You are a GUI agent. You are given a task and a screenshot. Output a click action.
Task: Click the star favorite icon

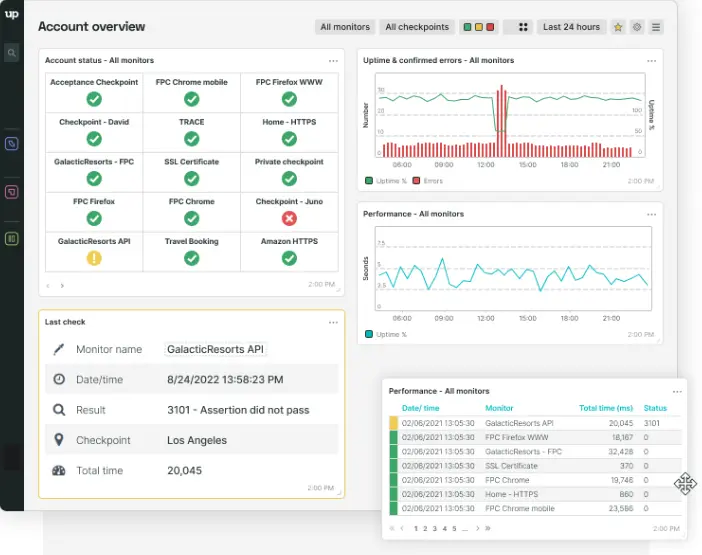pyautogui.click(x=618, y=27)
